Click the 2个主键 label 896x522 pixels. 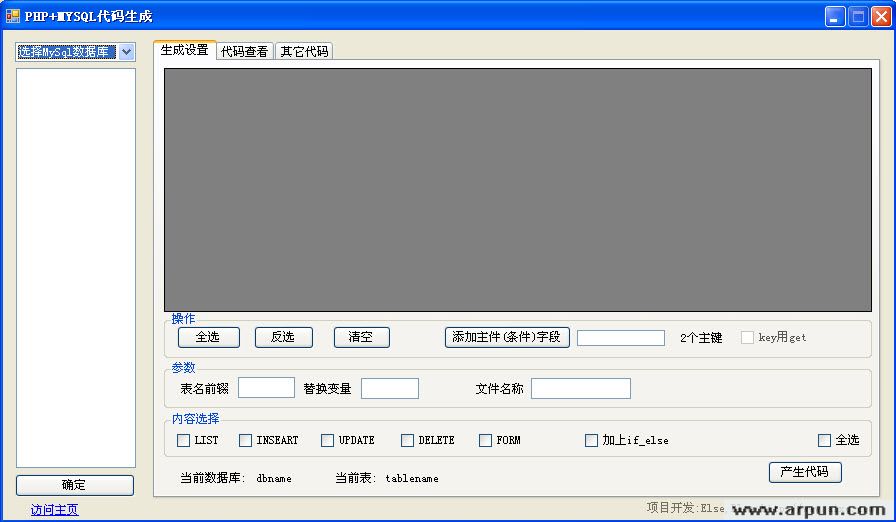point(701,338)
